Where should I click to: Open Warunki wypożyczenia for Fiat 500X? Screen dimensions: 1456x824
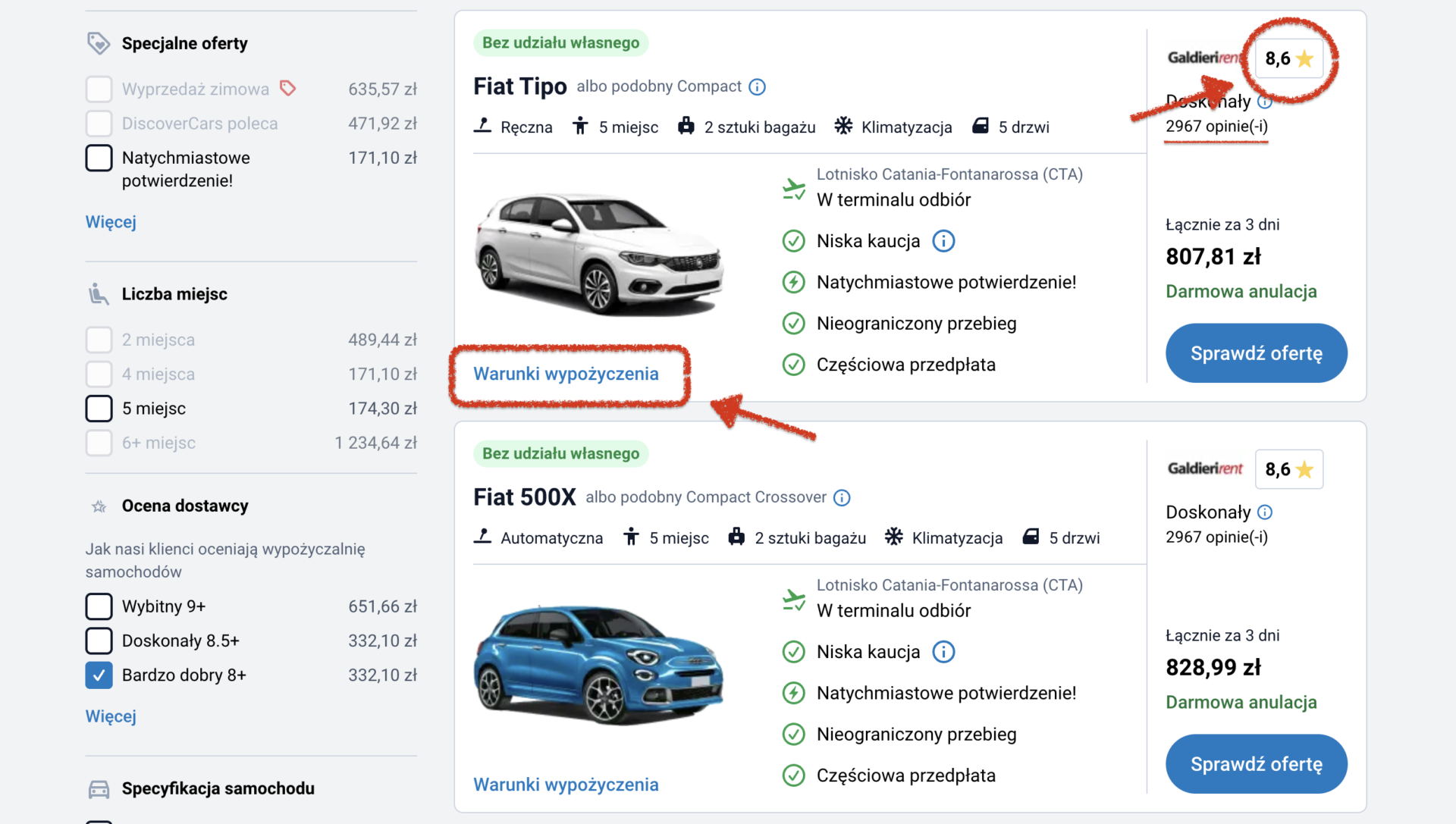[x=566, y=785]
